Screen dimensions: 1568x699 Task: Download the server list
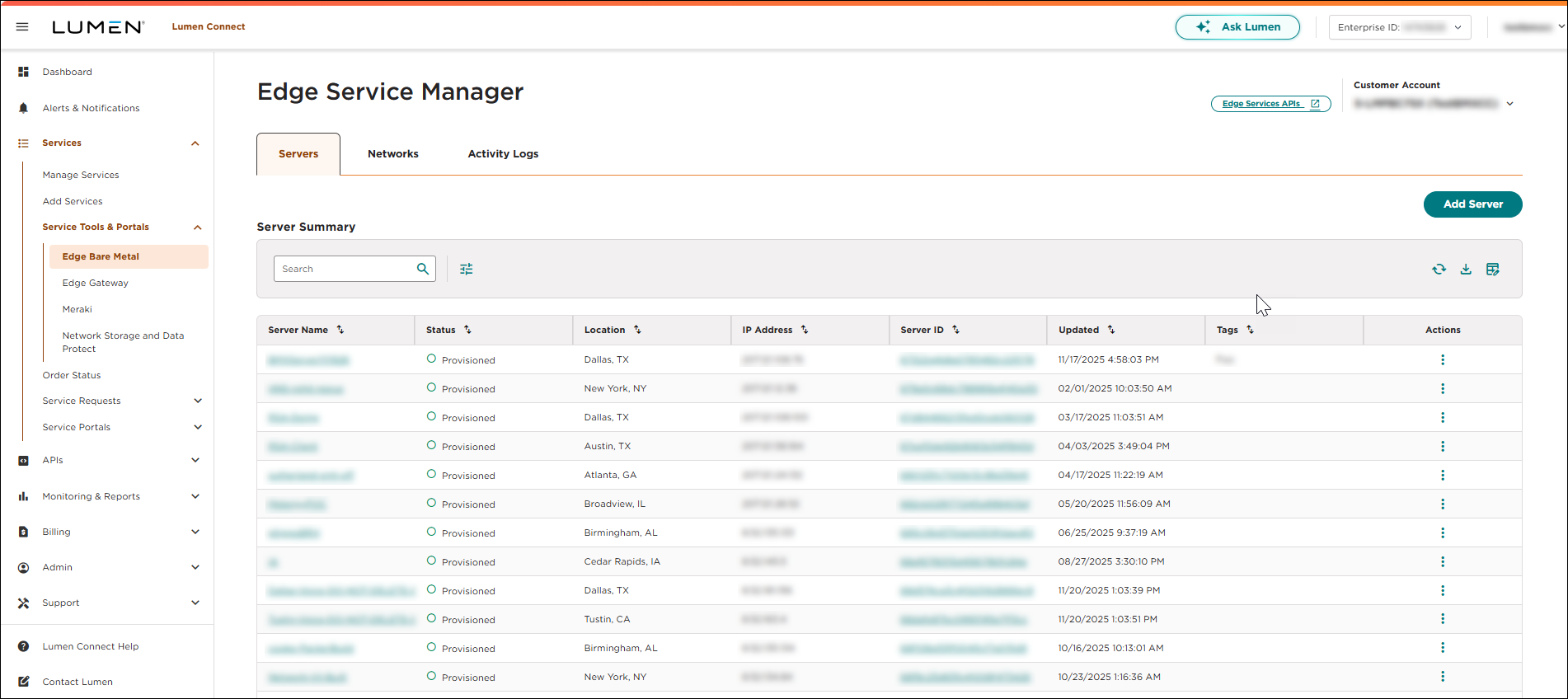point(1466,269)
